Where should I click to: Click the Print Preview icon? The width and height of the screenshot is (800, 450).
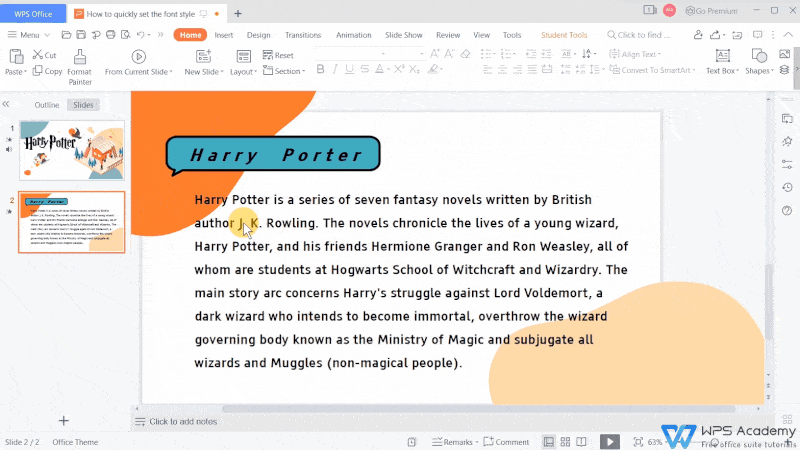point(126,35)
